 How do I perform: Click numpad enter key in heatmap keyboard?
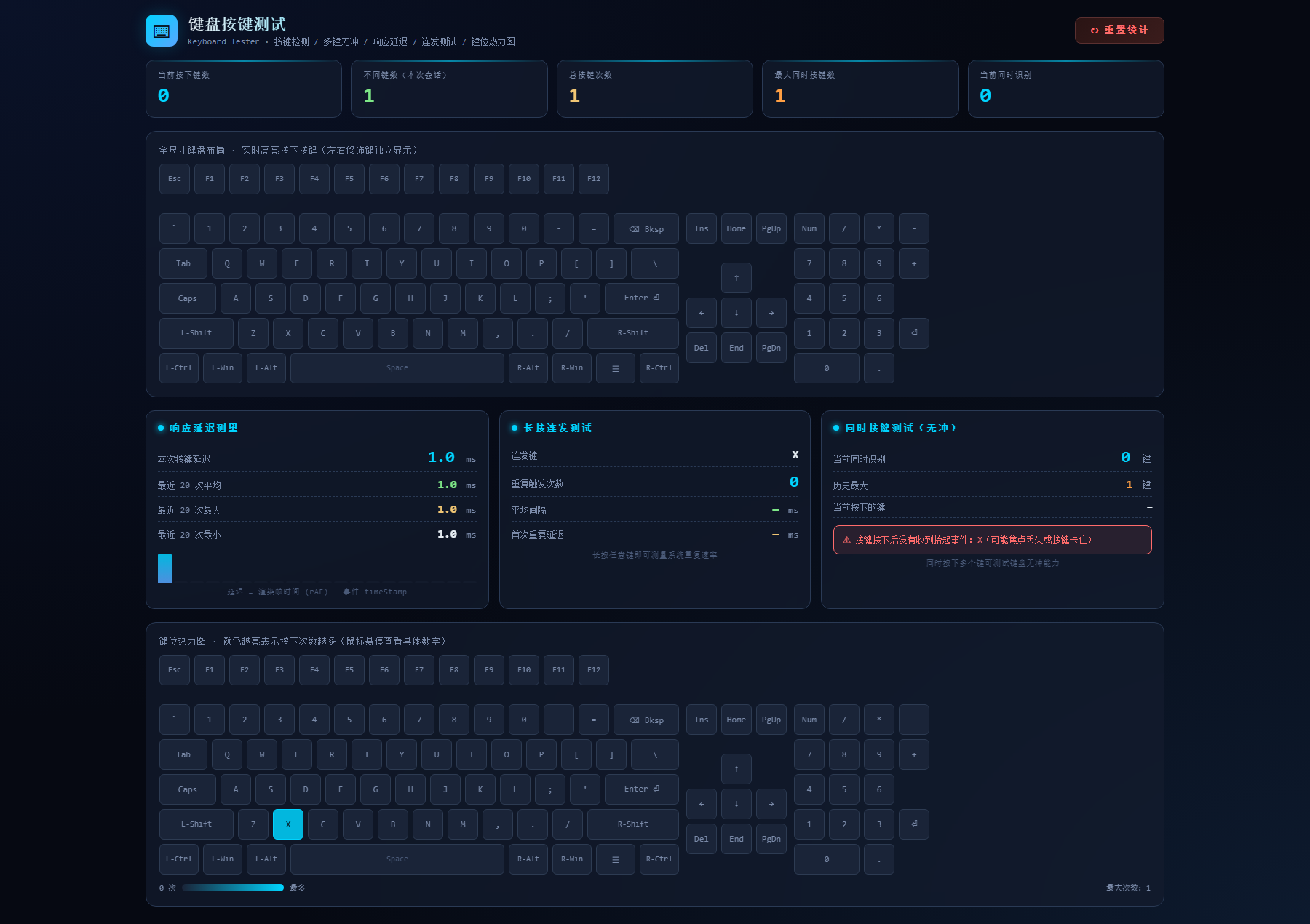click(914, 824)
